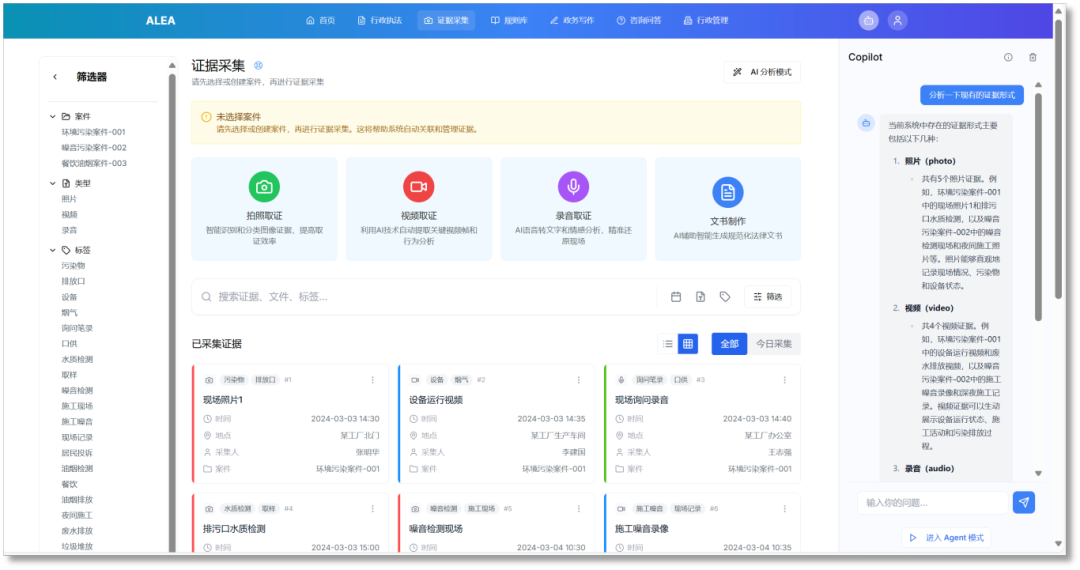Image resolution: width=1080 pixels, height=570 pixels.
Task: Click the purple 录音取证 microphone icon
Action: [x=573, y=187]
